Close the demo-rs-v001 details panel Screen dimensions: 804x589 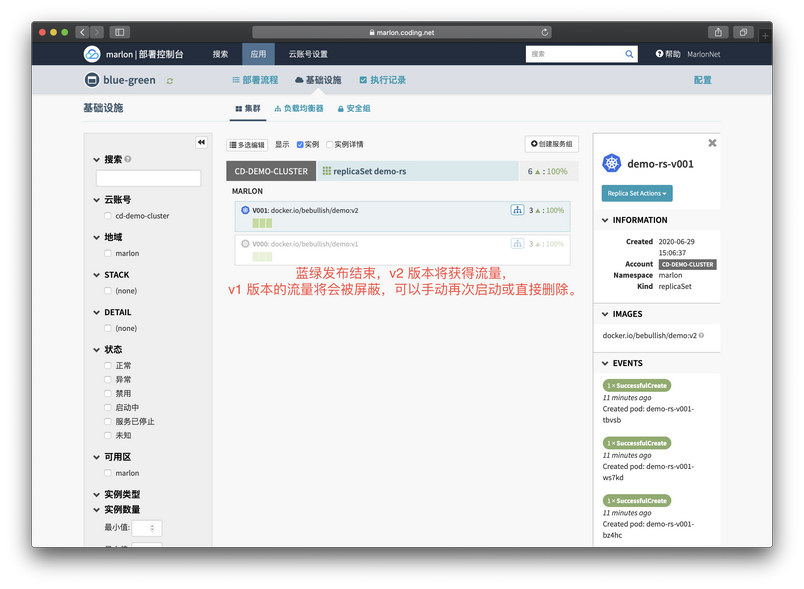(x=712, y=143)
